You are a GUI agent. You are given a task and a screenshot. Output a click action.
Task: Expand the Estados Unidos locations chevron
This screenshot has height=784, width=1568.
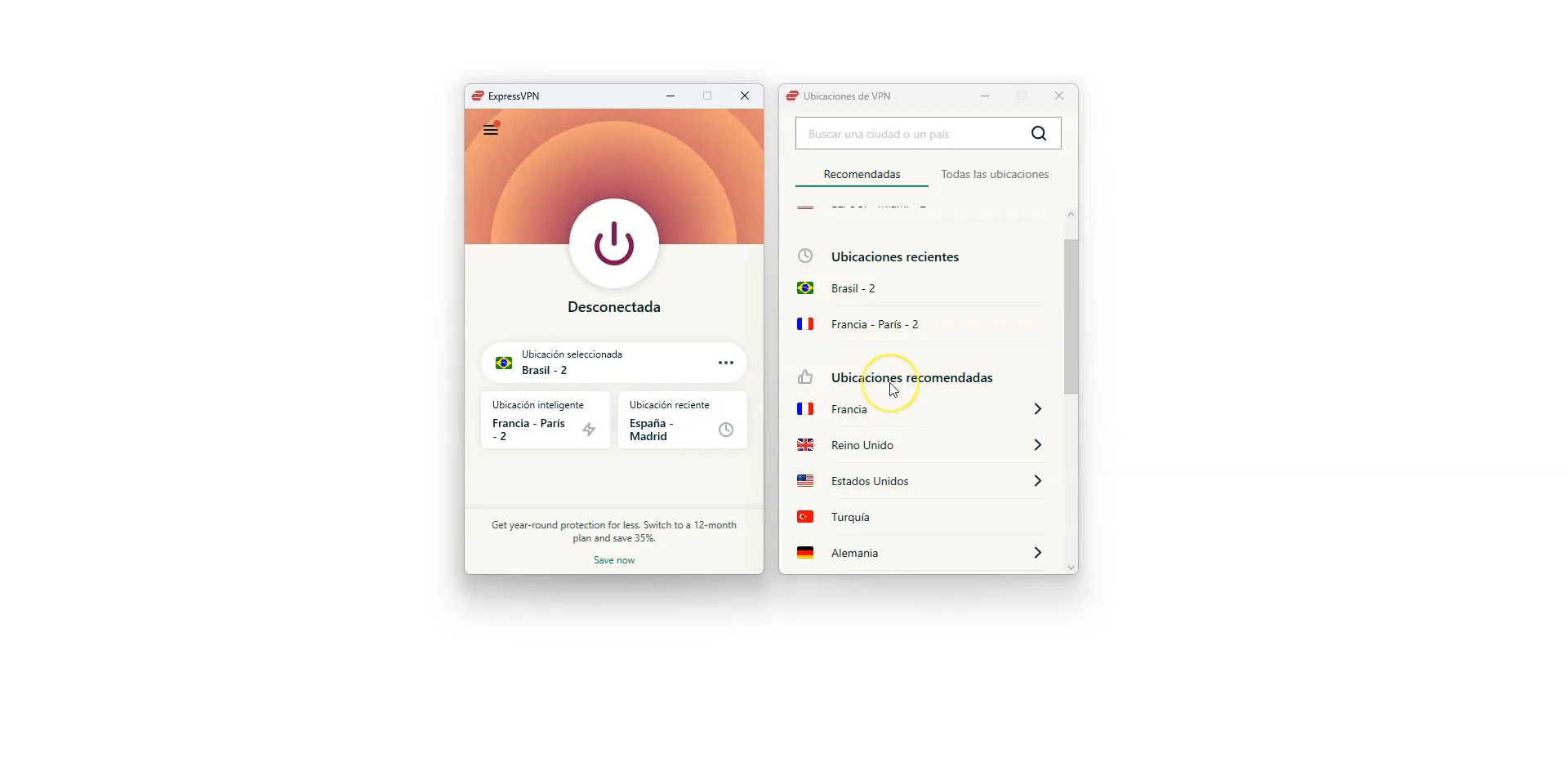coord(1037,481)
